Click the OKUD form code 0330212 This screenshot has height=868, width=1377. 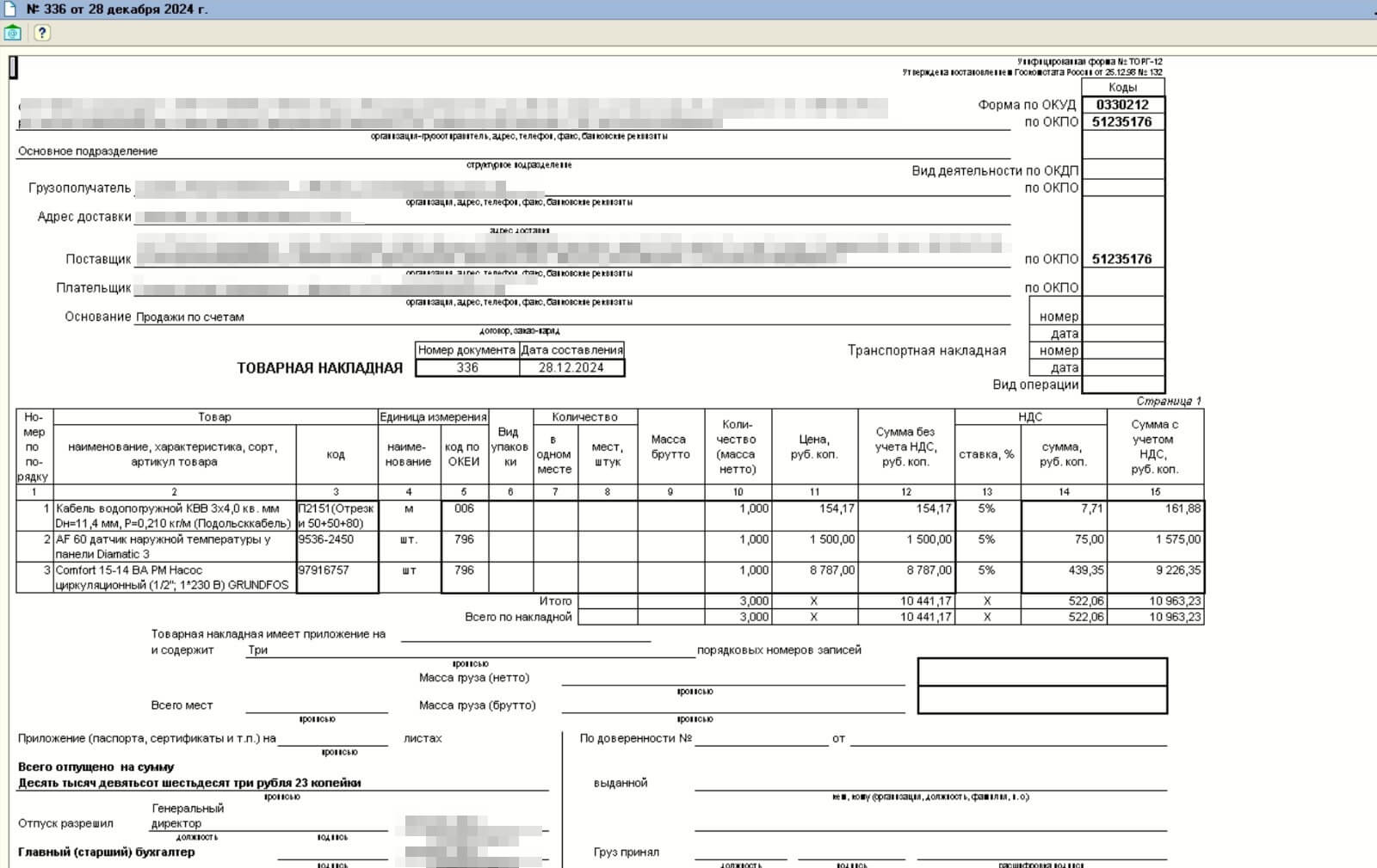point(1122,105)
